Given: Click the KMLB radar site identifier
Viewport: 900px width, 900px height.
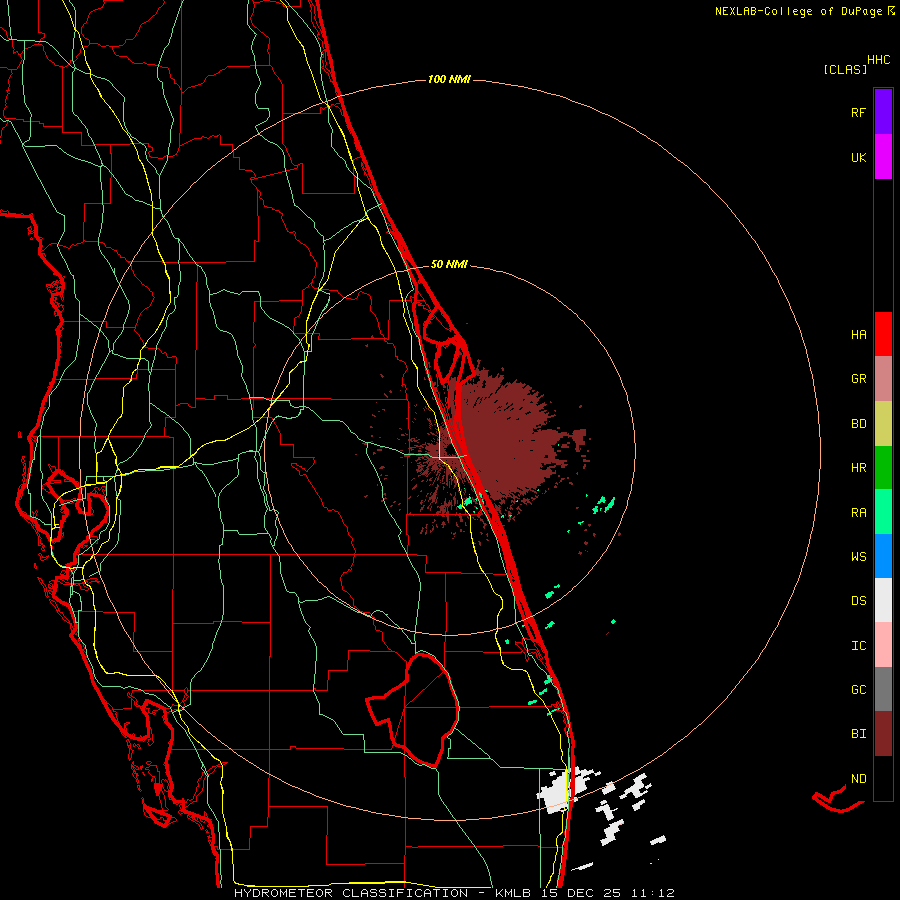Looking at the screenshot, I should [x=513, y=893].
